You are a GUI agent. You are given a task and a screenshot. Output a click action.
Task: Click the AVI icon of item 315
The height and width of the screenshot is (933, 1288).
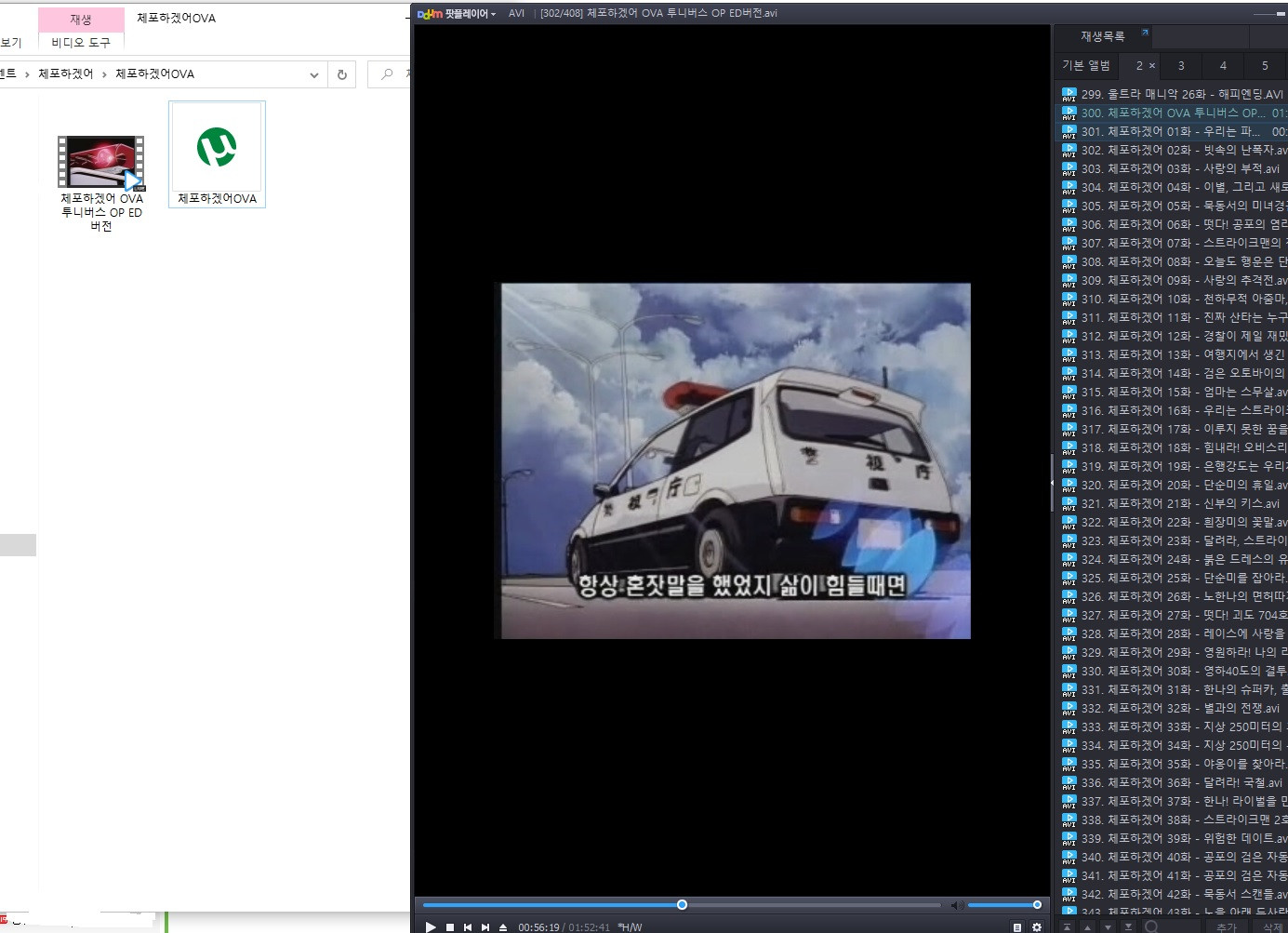click(1069, 392)
